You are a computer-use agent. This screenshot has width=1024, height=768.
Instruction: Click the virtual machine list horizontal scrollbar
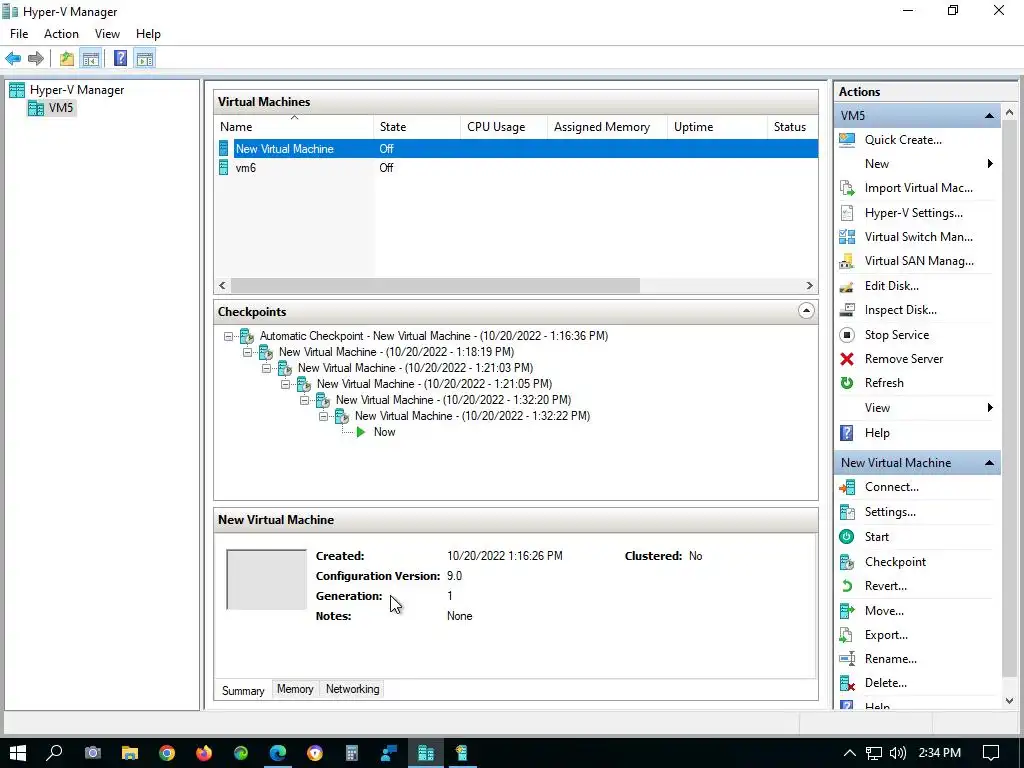[435, 285]
